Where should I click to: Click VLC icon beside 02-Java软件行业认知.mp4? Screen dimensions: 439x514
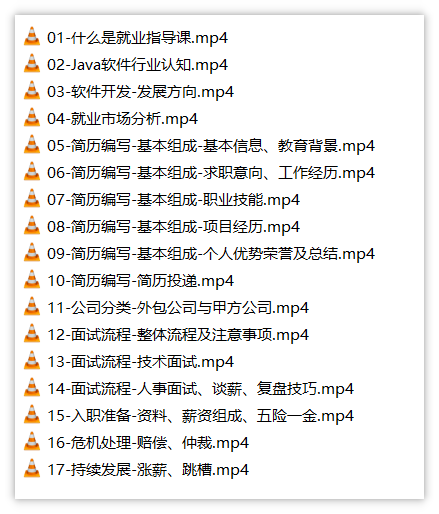tap(32, 63)
